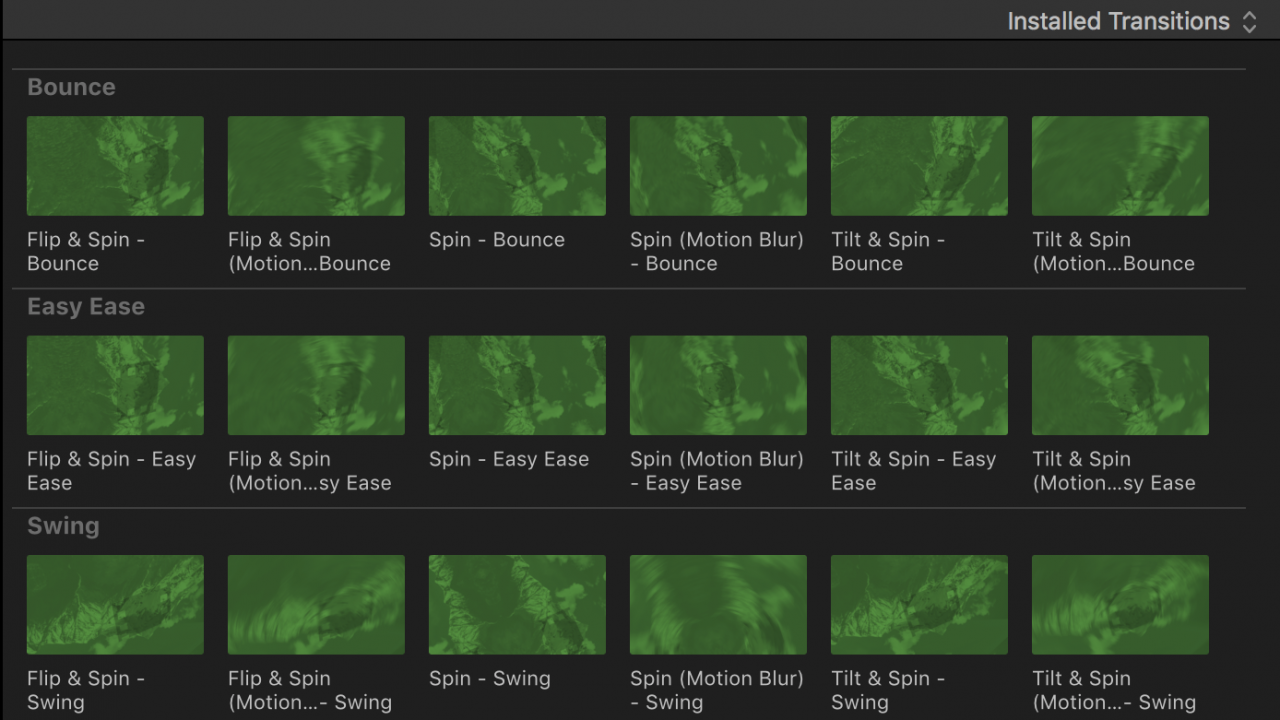Click the Bounce category heading
This screenshot has height=720, width=1280.
[x=71, y=87]
